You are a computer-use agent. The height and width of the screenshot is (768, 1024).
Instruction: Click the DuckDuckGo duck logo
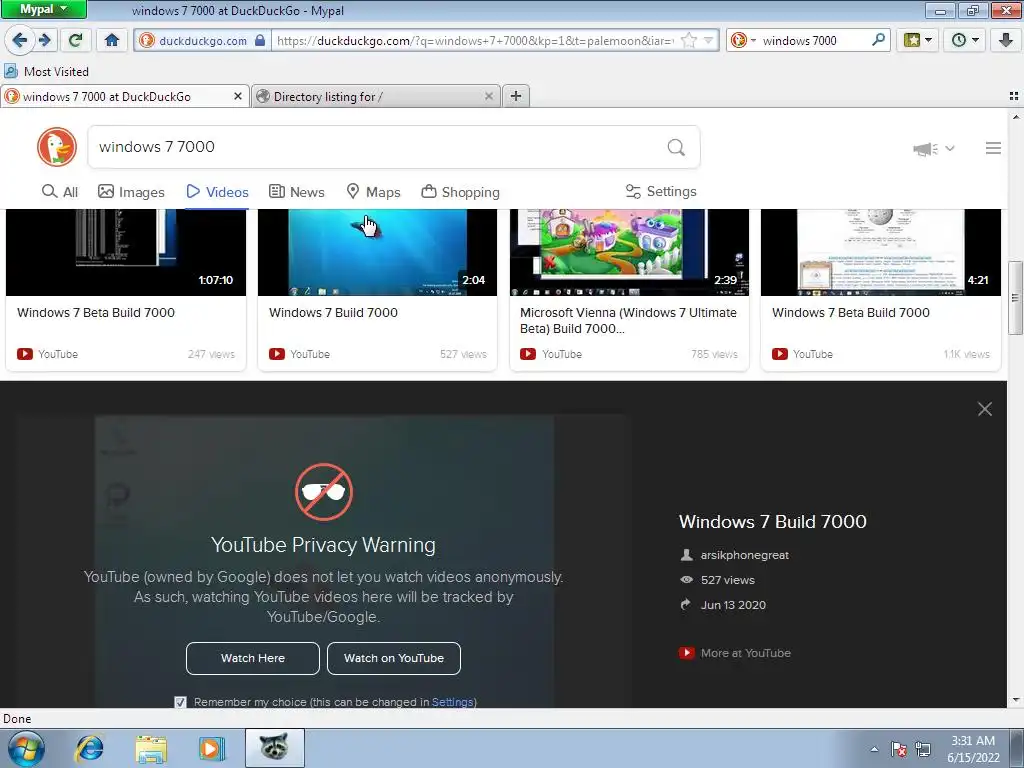(57, 147)
